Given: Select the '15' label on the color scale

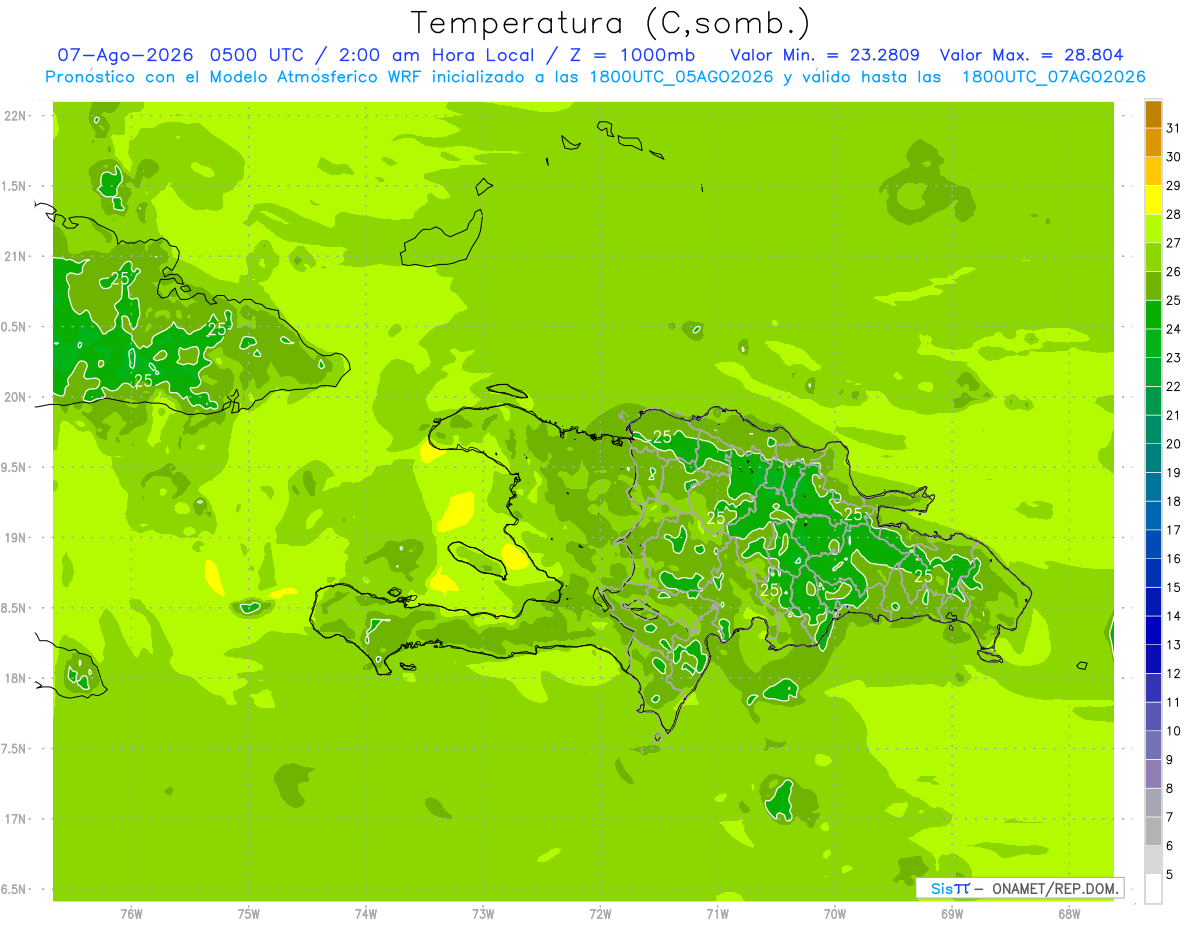Looking at the screenshot, I should point(1173,588).
